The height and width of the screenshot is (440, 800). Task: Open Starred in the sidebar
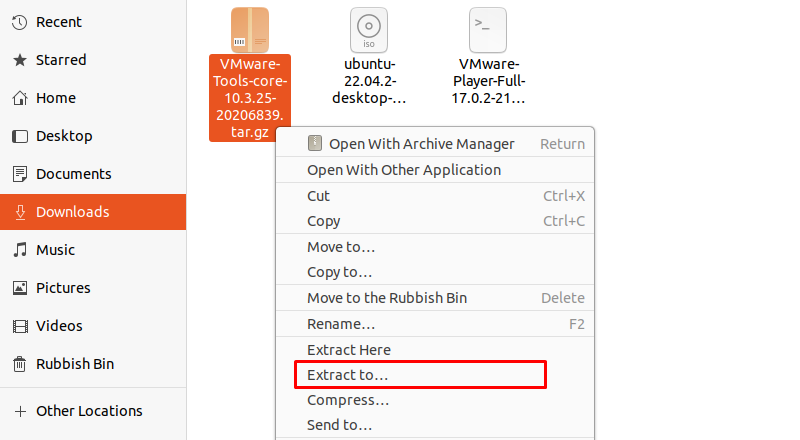click(x=61, y=60)
